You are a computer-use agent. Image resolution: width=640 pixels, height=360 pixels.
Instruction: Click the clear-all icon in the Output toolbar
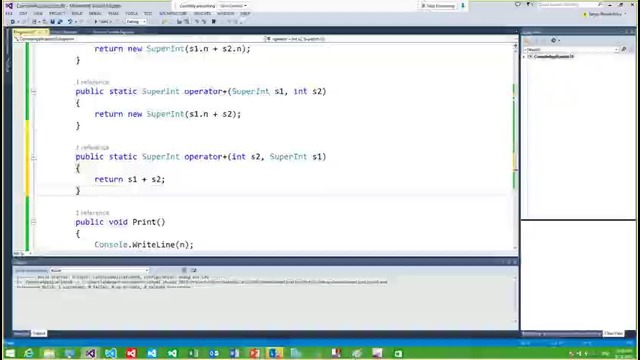184,271
